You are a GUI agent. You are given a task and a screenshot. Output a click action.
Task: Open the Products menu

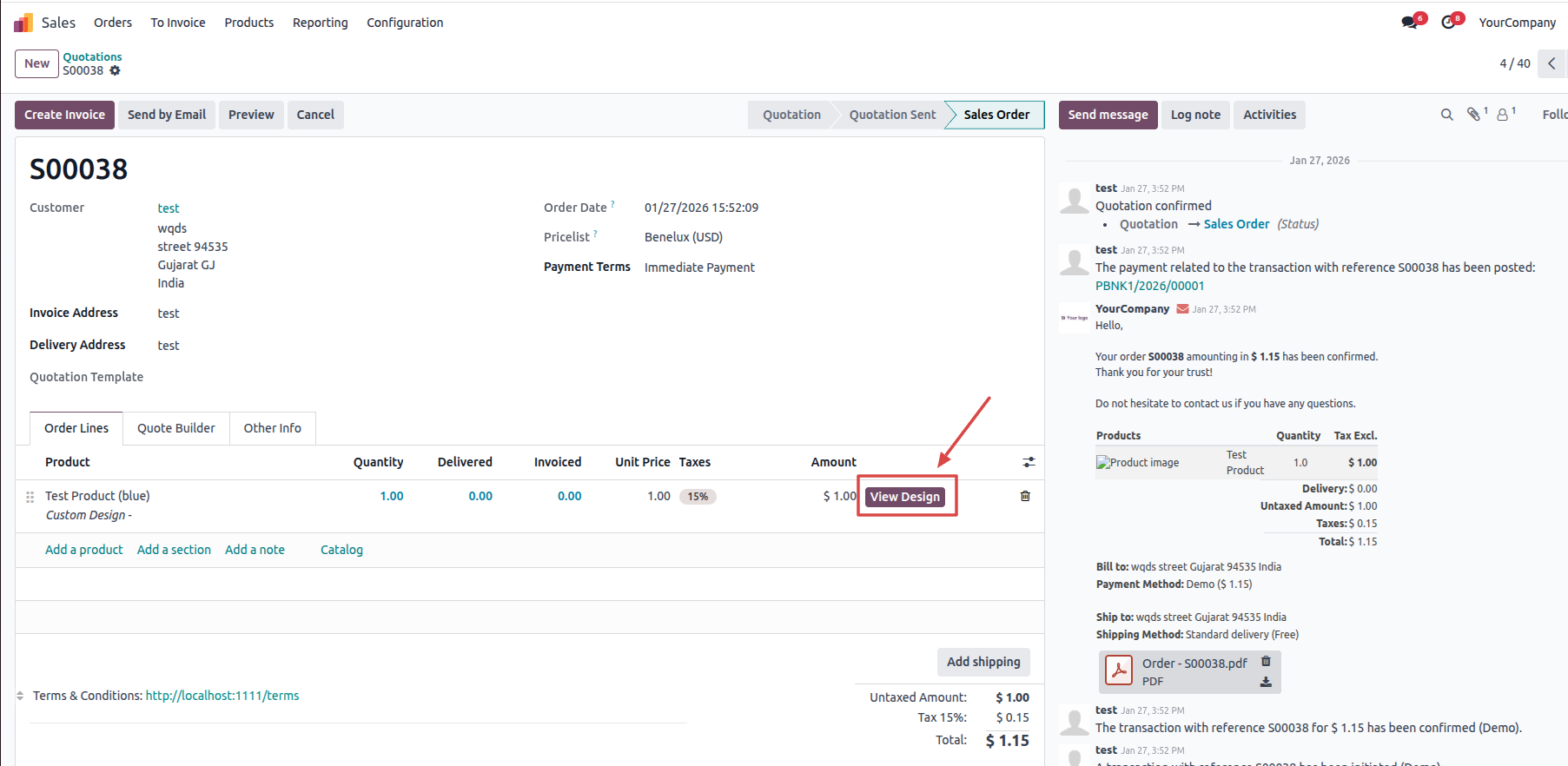click(249, 23)
